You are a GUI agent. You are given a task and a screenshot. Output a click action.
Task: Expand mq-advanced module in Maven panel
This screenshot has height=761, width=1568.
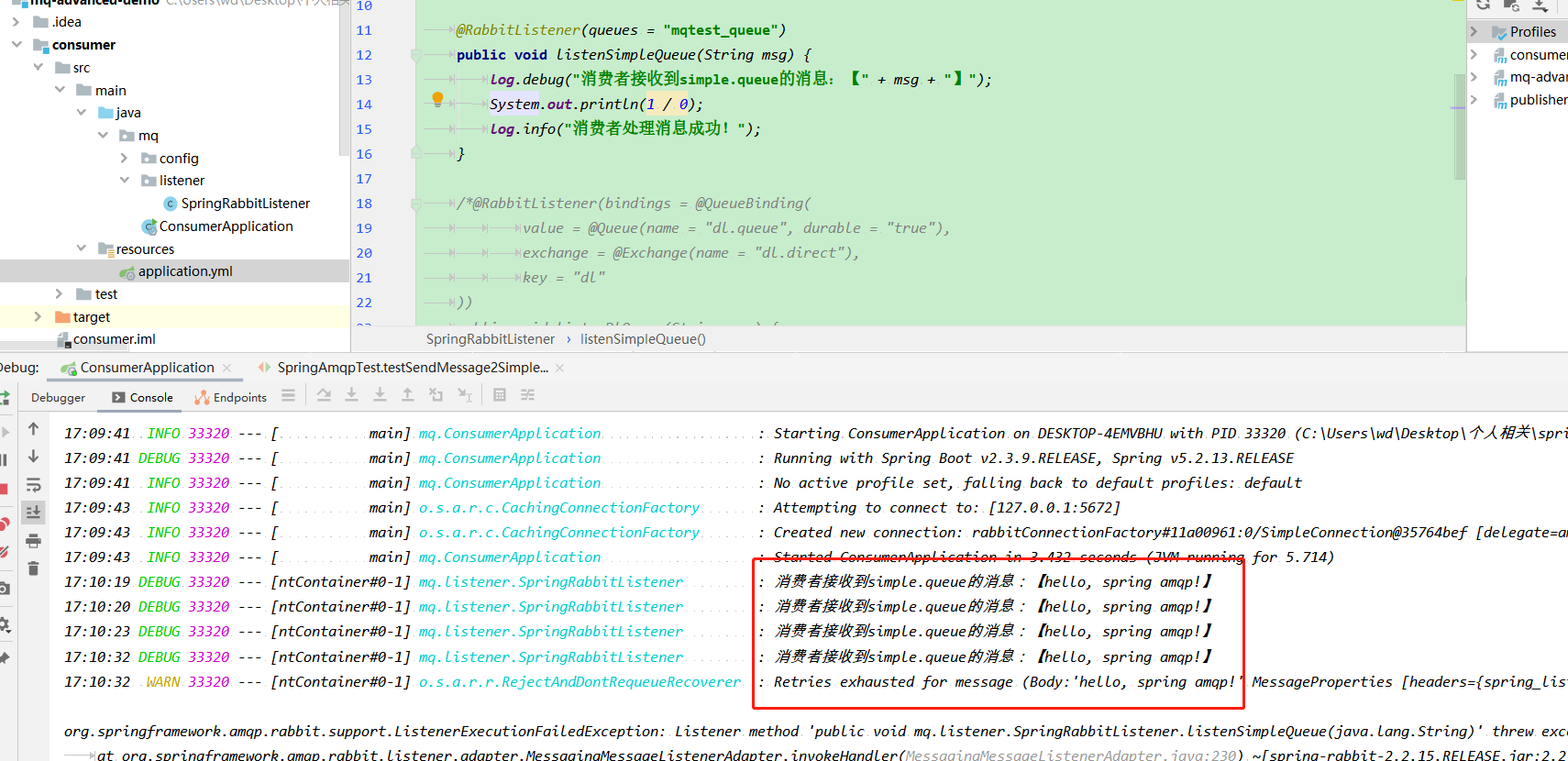click(1474, 77)
